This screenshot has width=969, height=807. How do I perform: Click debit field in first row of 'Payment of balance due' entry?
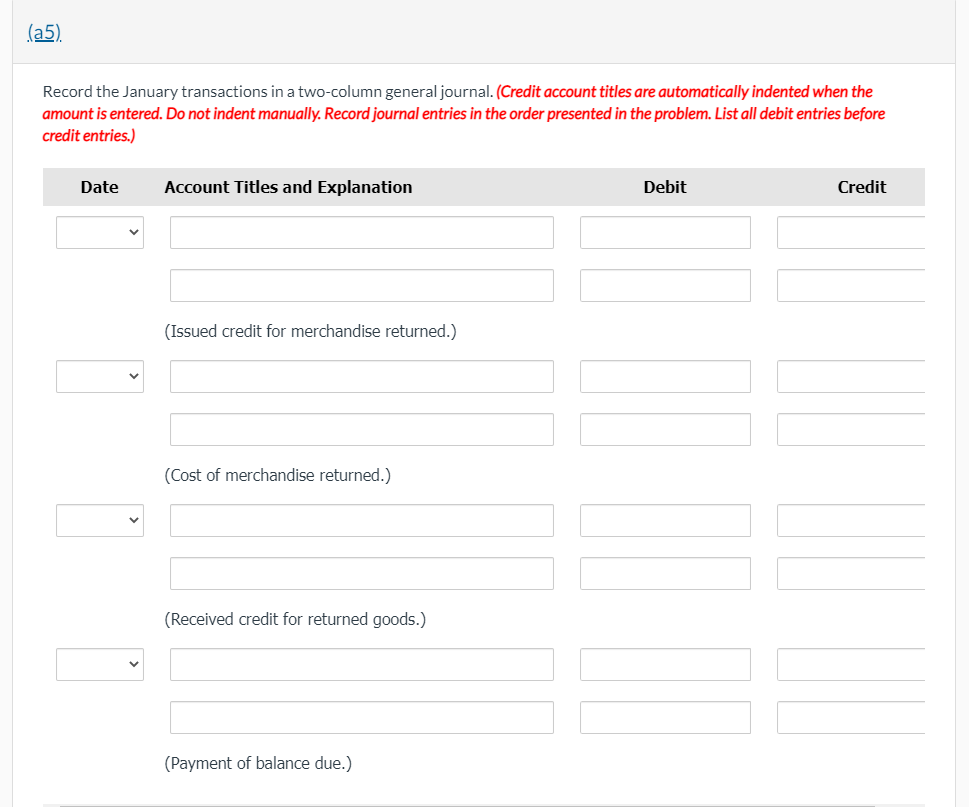point(665,664)
